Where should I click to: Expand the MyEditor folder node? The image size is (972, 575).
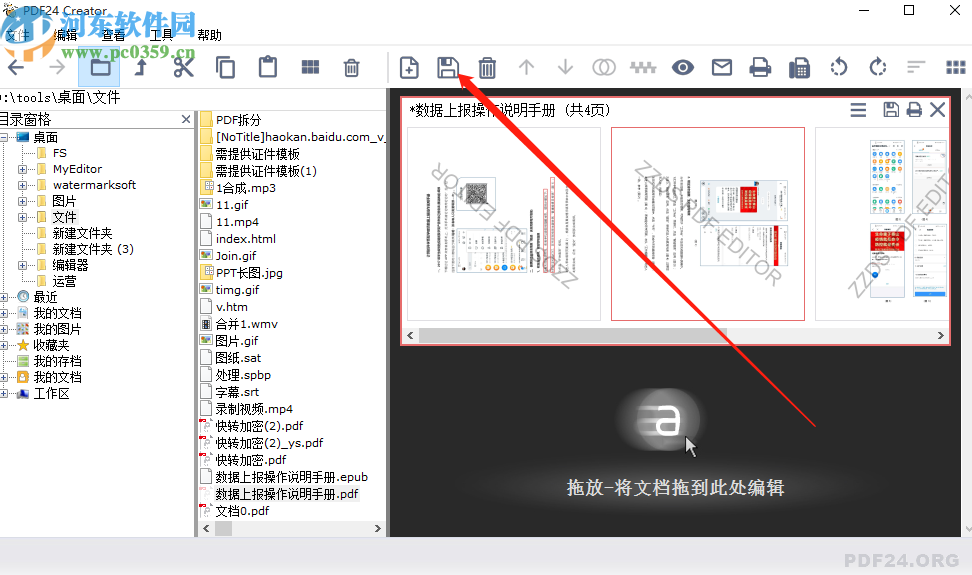point(22,169)
